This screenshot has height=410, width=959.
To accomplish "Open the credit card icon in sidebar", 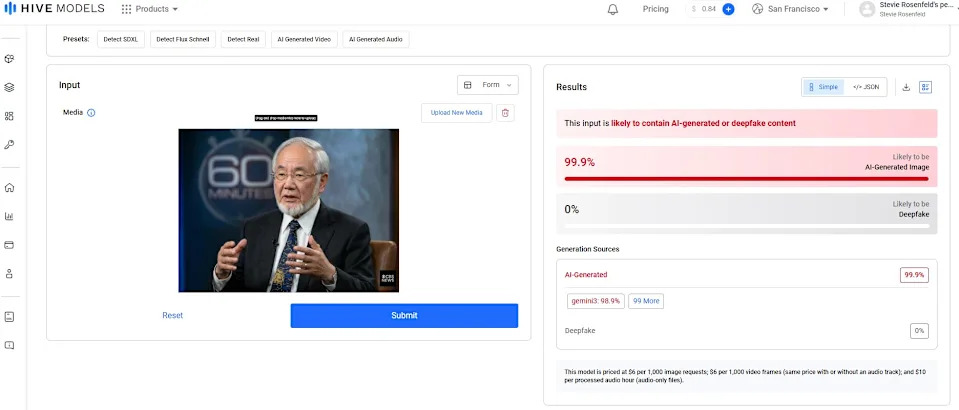I will point(9,245).
